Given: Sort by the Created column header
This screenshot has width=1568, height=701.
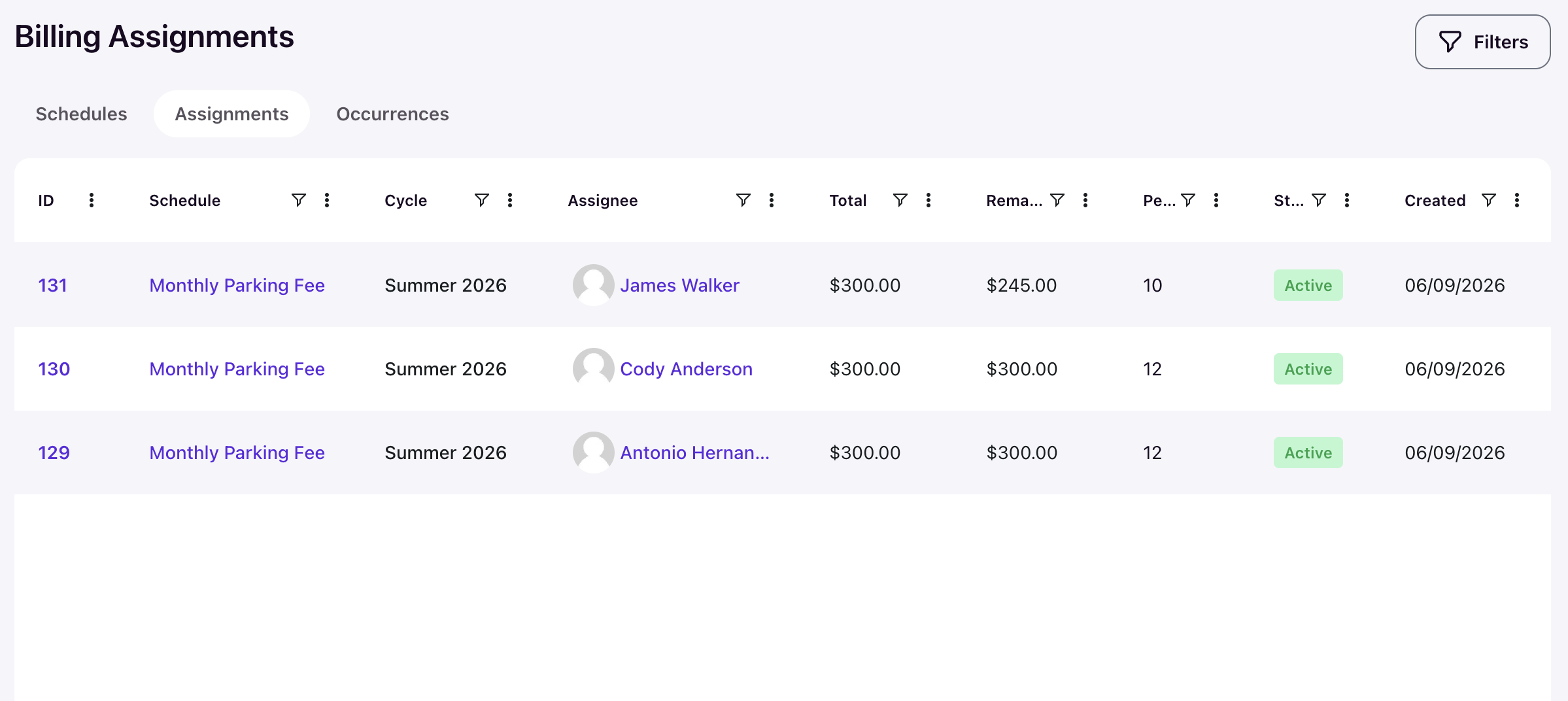Looking at the screenshot, I should click(x=1435, y=200).
